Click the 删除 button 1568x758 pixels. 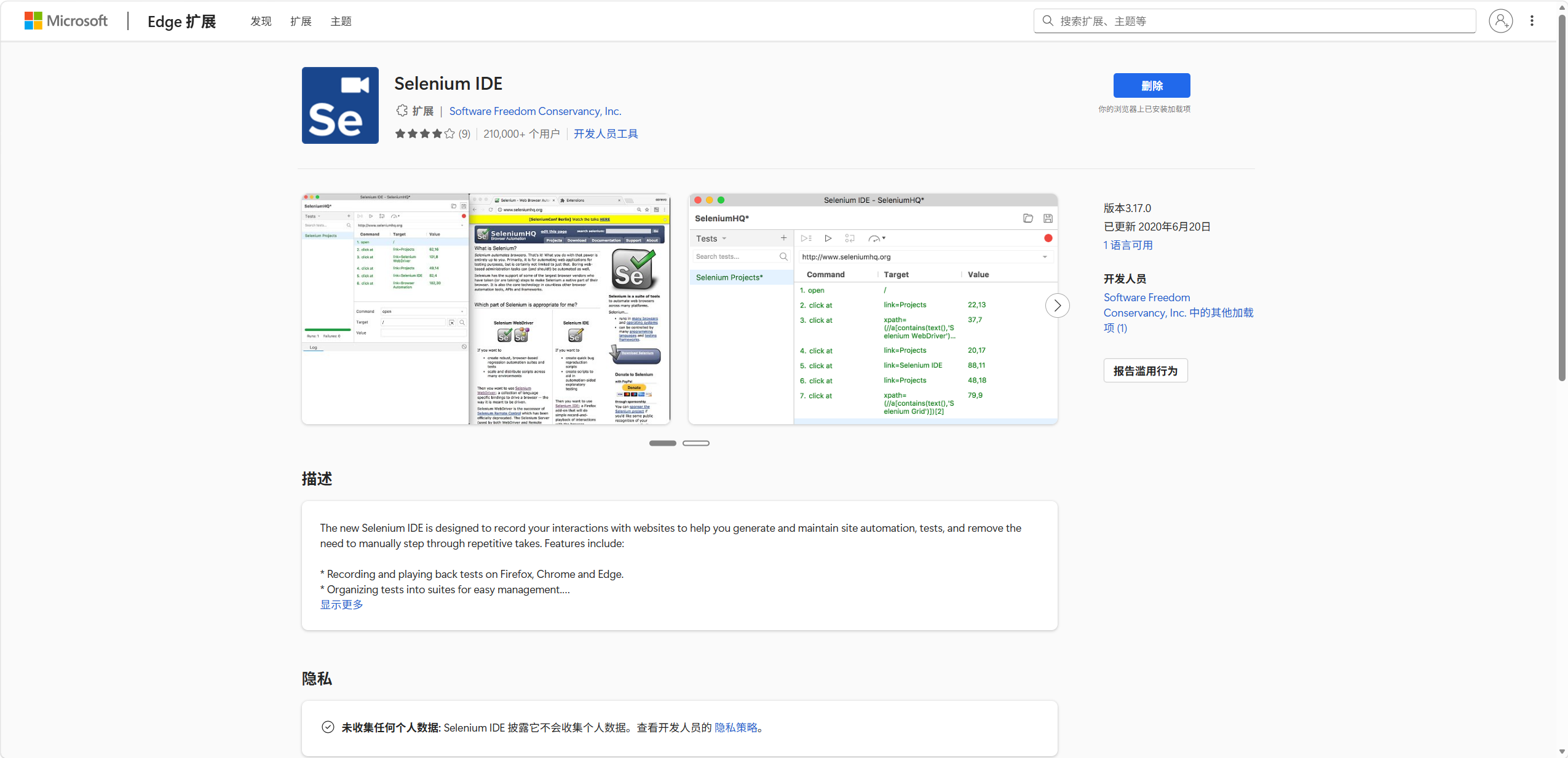point(1151,85)
